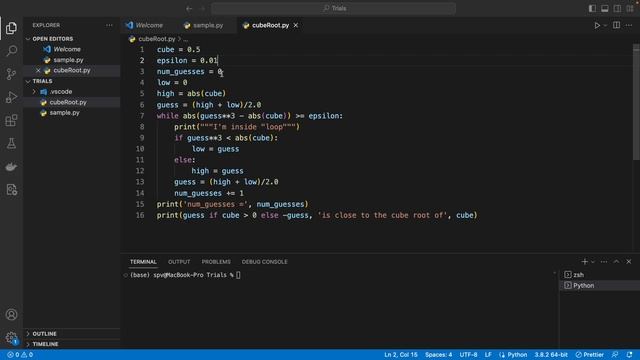Open the notifications bell icon
The width and height of the screenshot is (640, 360).
pos(629,355)
